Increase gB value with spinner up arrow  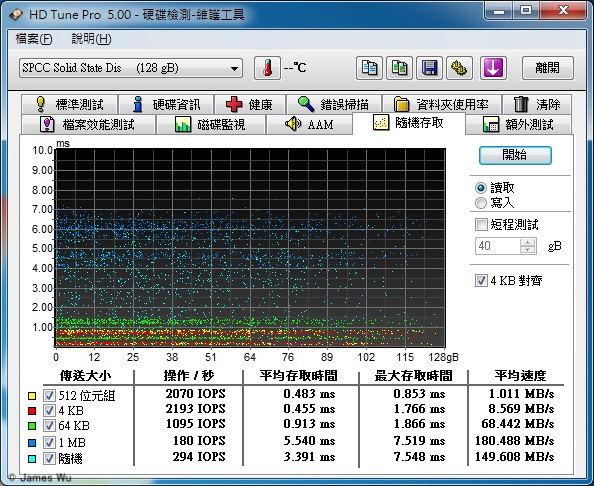pyautogui.click(x=527, y=242)
